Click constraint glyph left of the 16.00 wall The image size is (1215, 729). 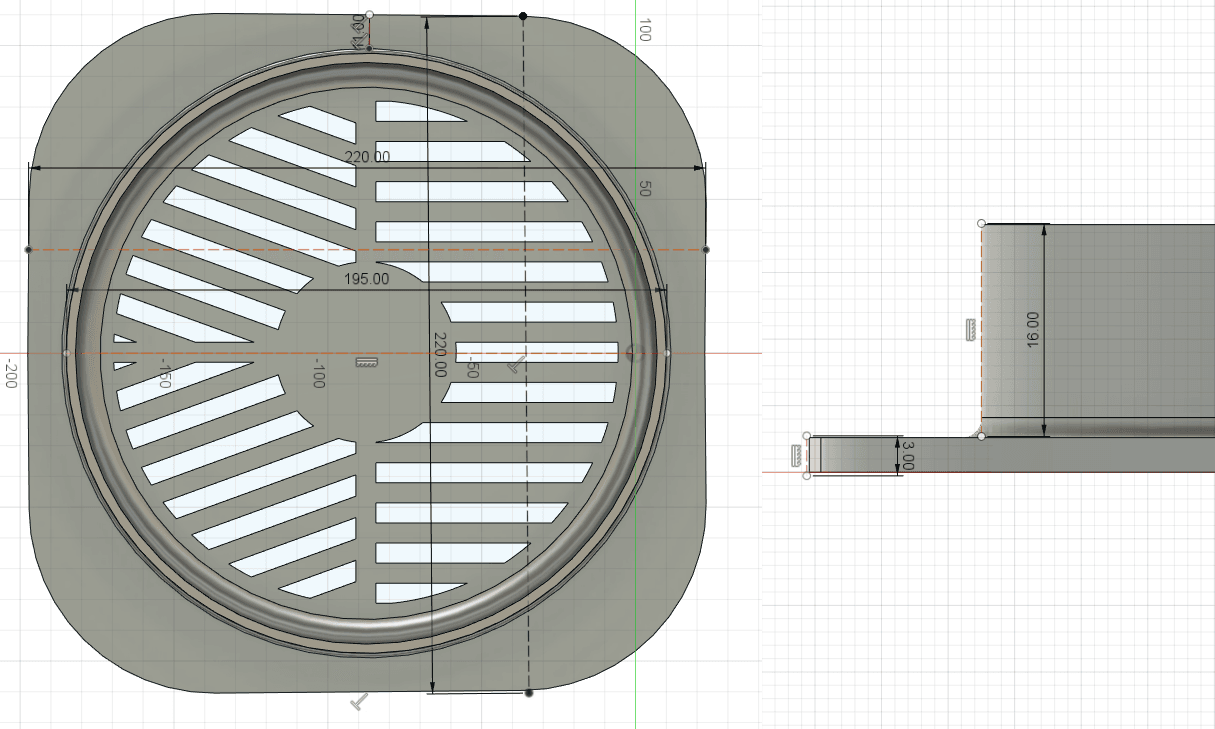click(x=970, y=330)
